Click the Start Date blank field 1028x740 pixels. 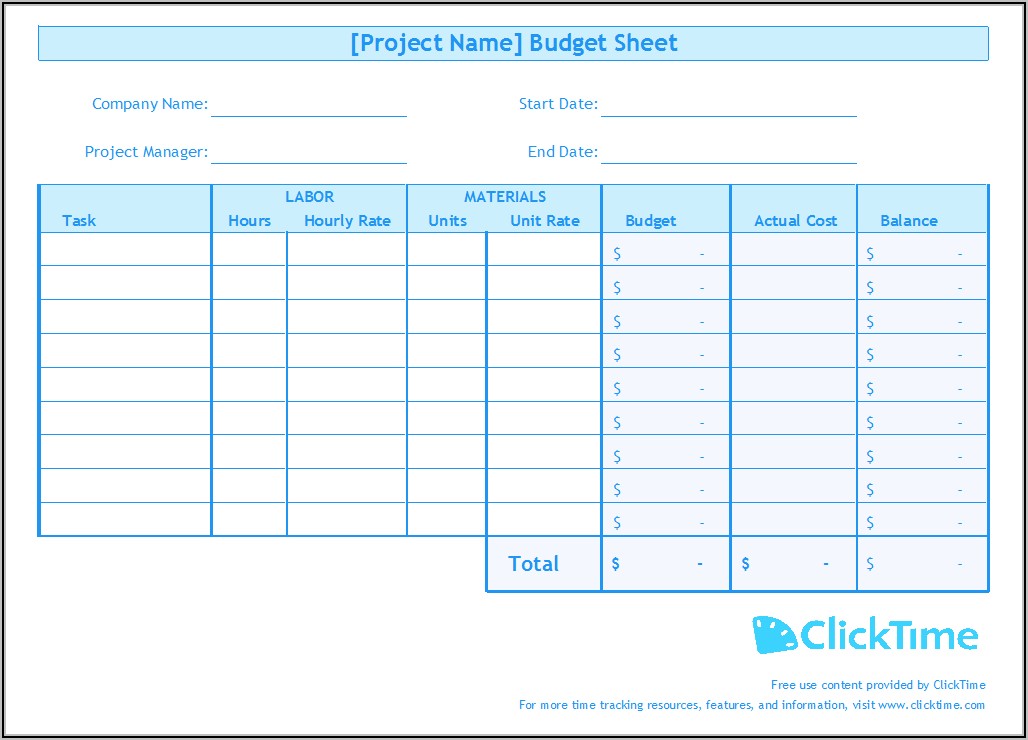click(x=728, y=105)
